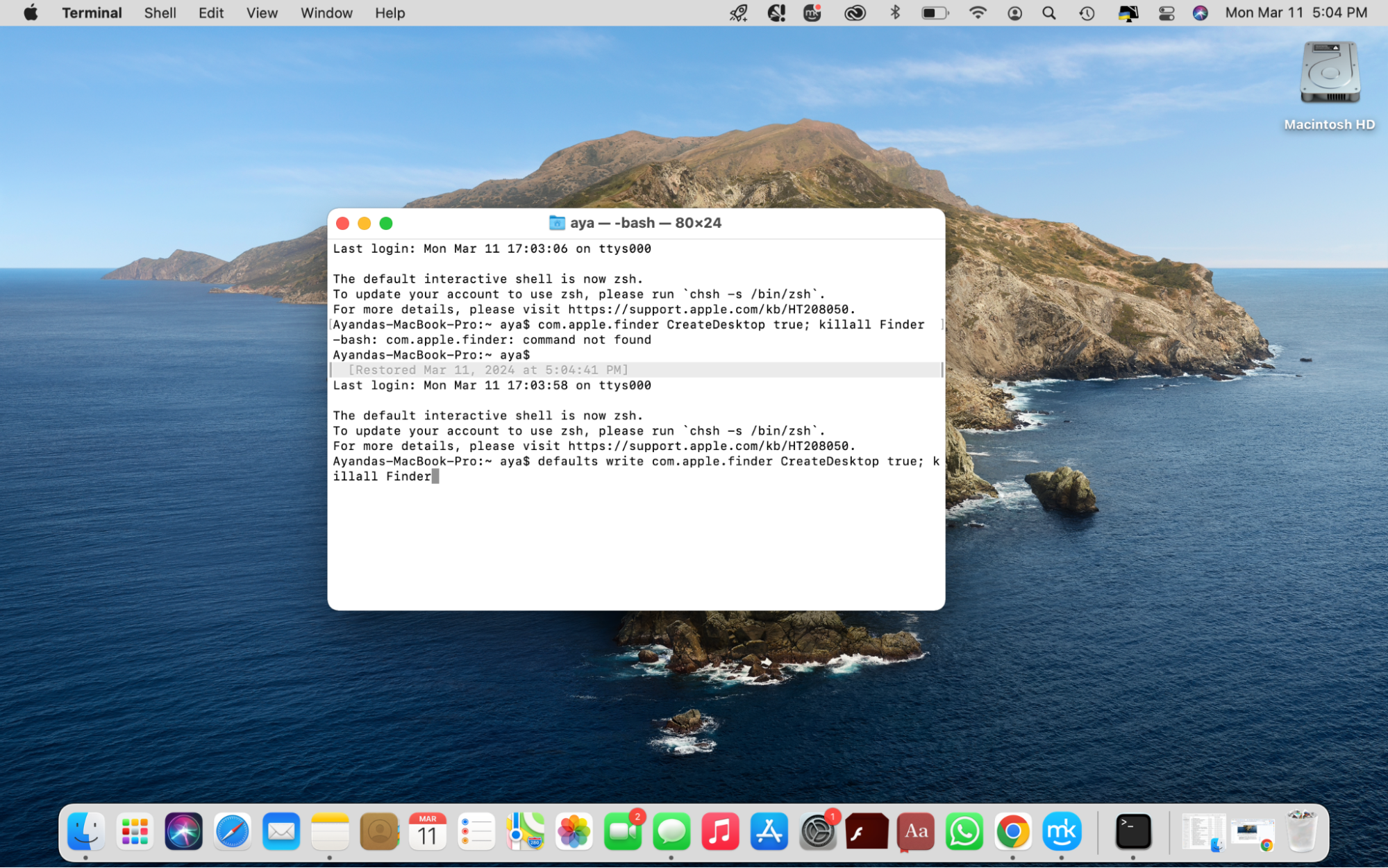The height and width of the screenshot is (868, 1388).
Task: Open the Time Machine menu bar icon
Action: [x=1086, y=12]
